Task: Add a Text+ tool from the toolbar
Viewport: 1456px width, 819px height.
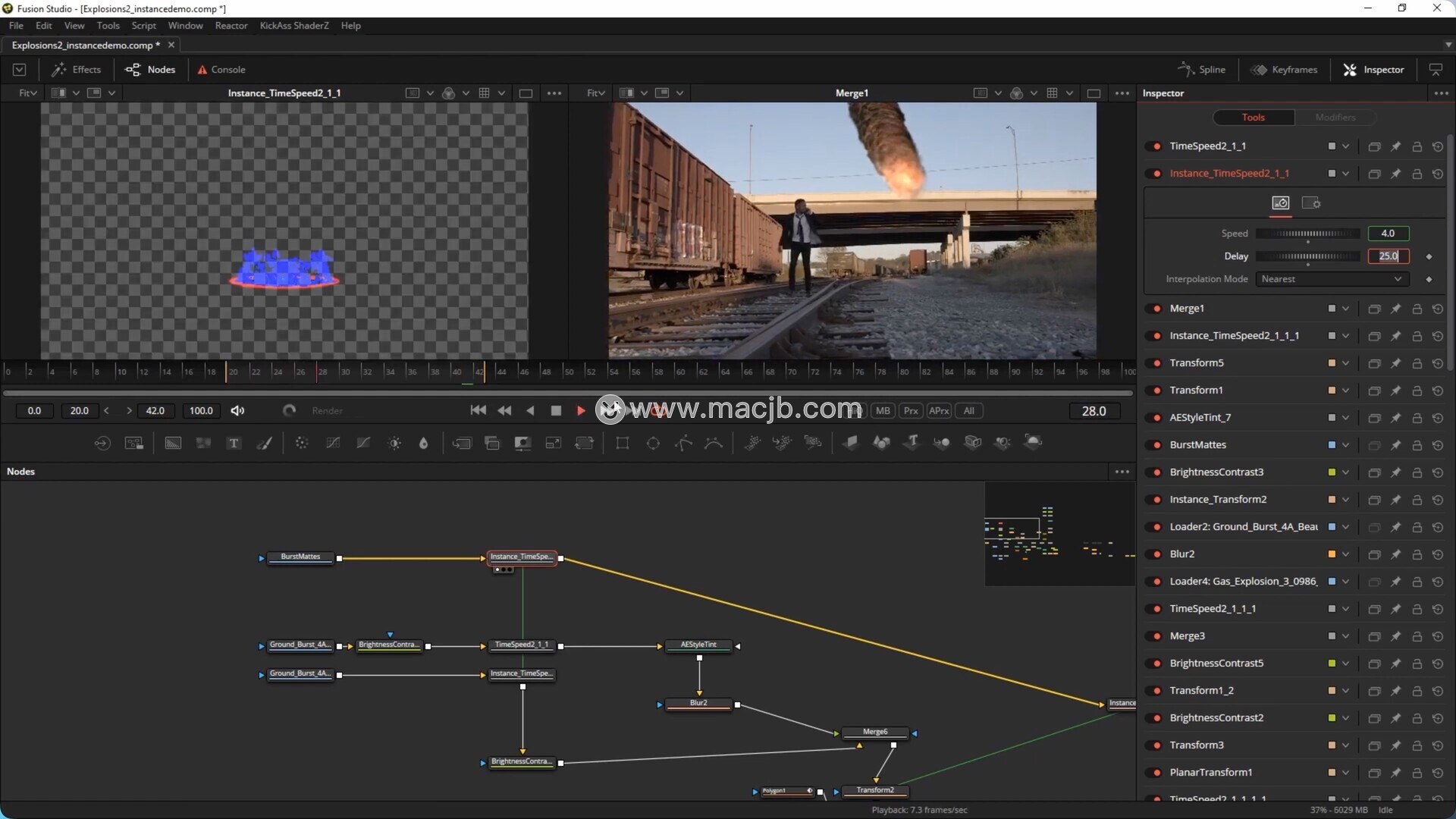Action: click(x=234, y=444)
